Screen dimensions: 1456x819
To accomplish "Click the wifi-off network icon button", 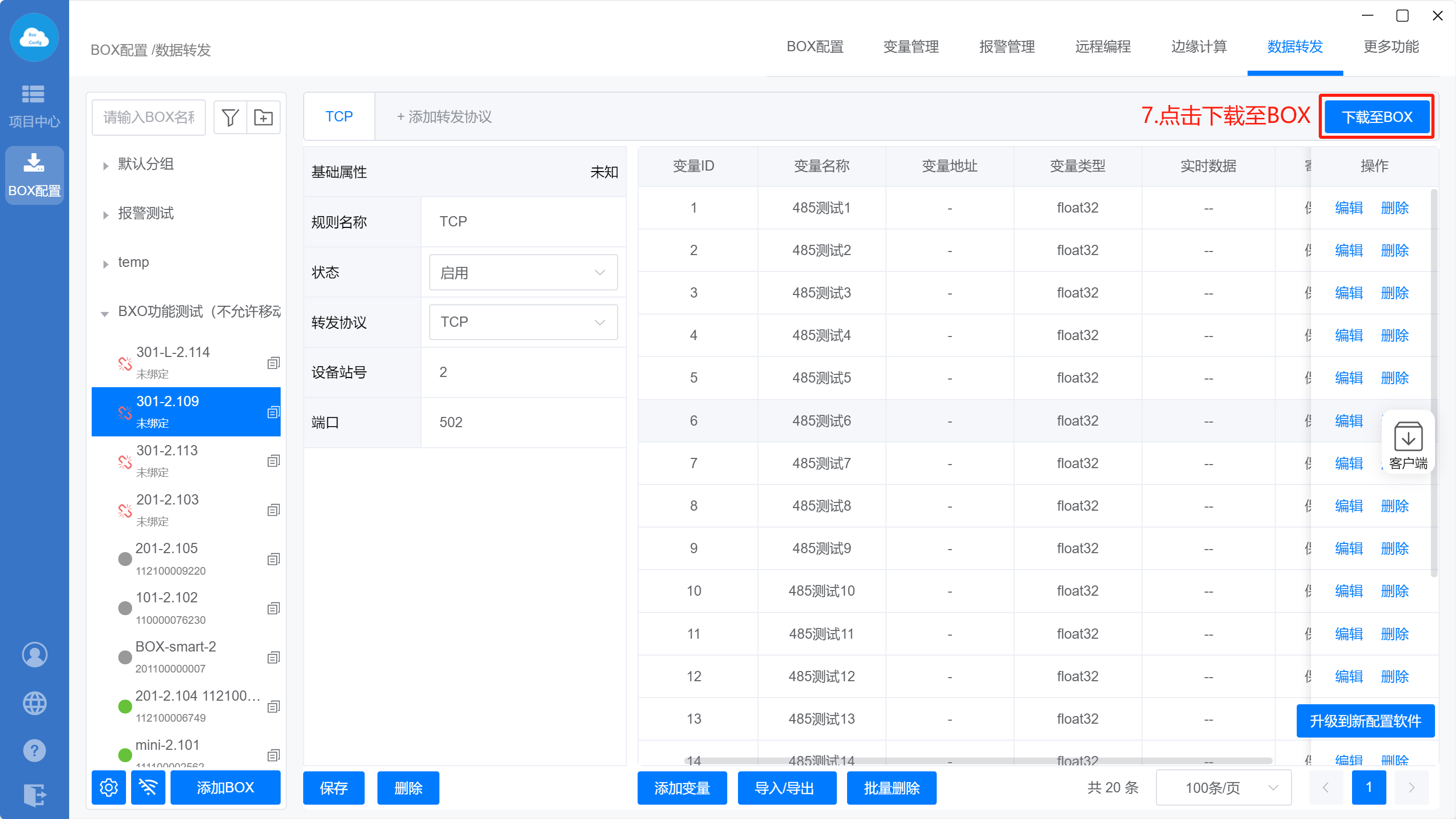I will click(x=148, y=787).
